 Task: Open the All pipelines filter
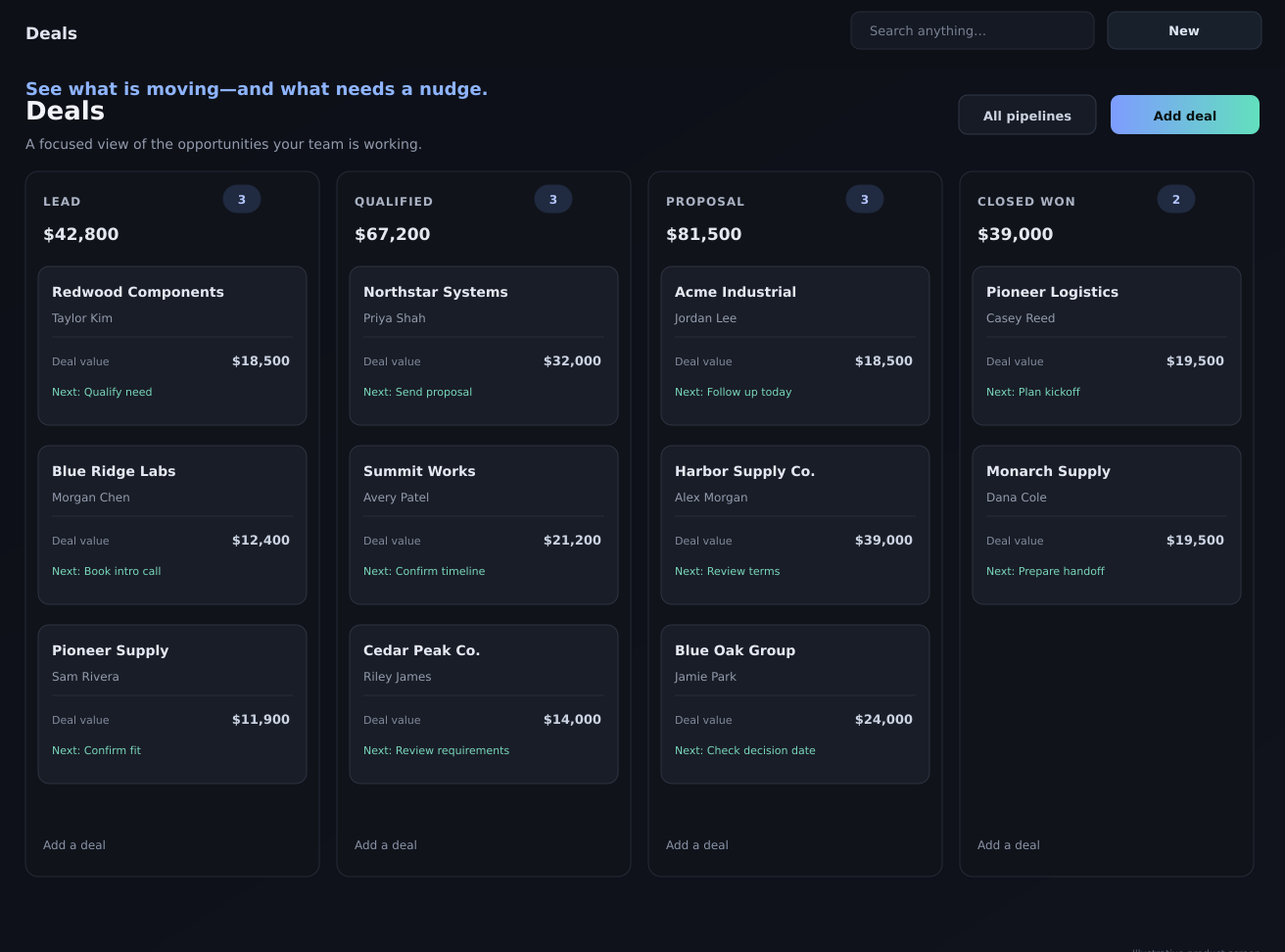pyautogui.click(x=1026, y=116)
